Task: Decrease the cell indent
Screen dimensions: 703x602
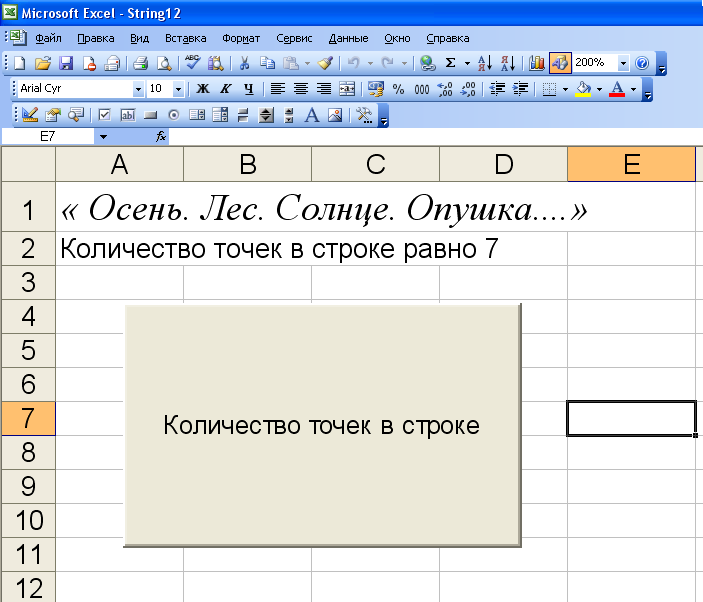Action: click(x=497, y=89)
